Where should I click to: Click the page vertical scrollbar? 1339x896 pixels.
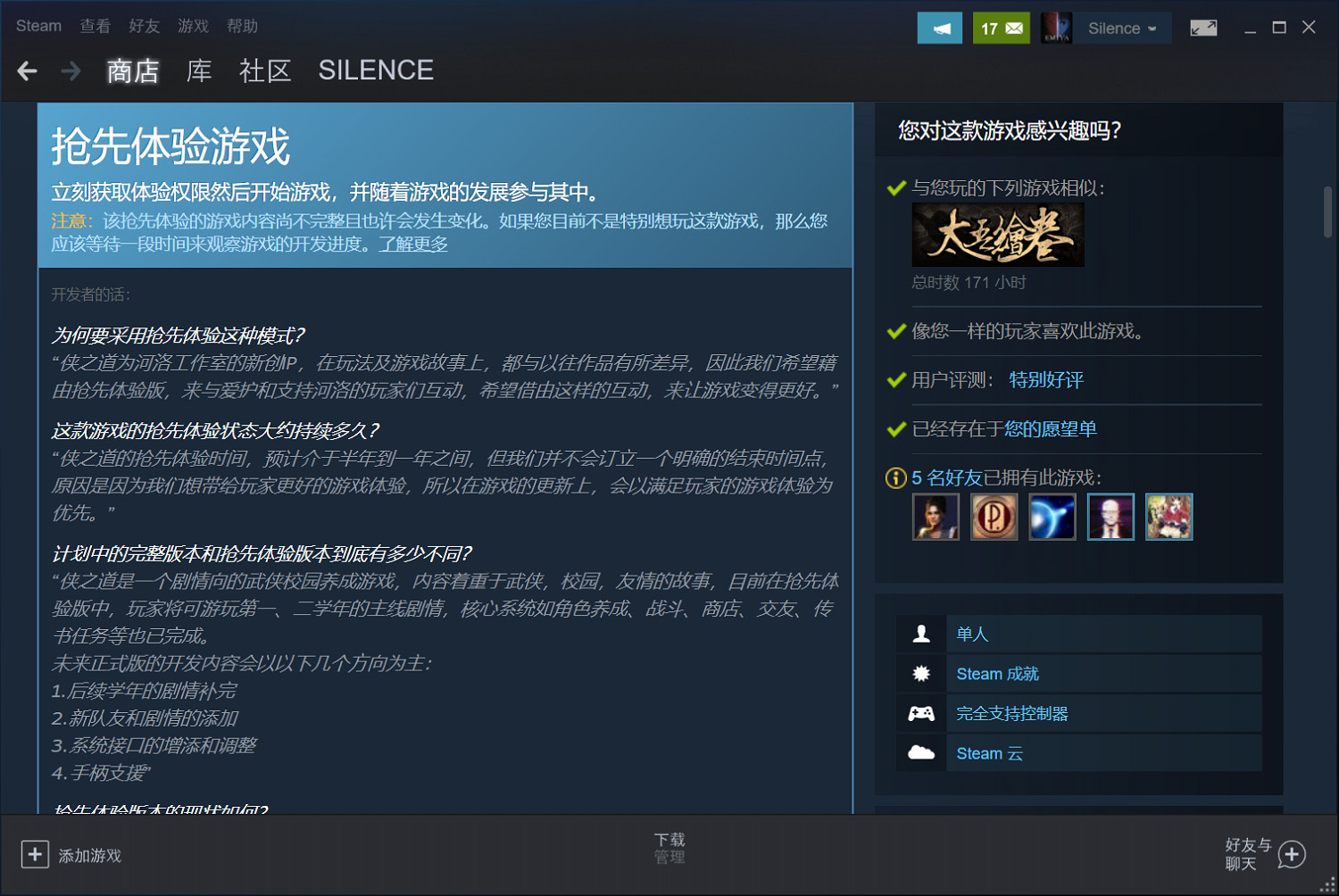click(1327, 212)
